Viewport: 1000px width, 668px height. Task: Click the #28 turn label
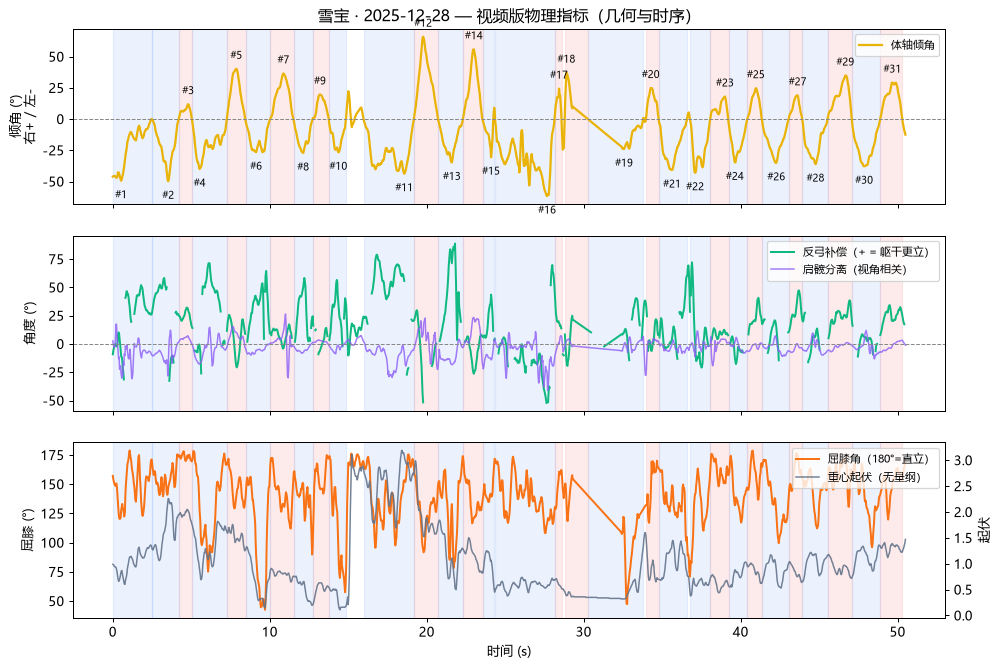pyautogui.click(x=815, y=178)
